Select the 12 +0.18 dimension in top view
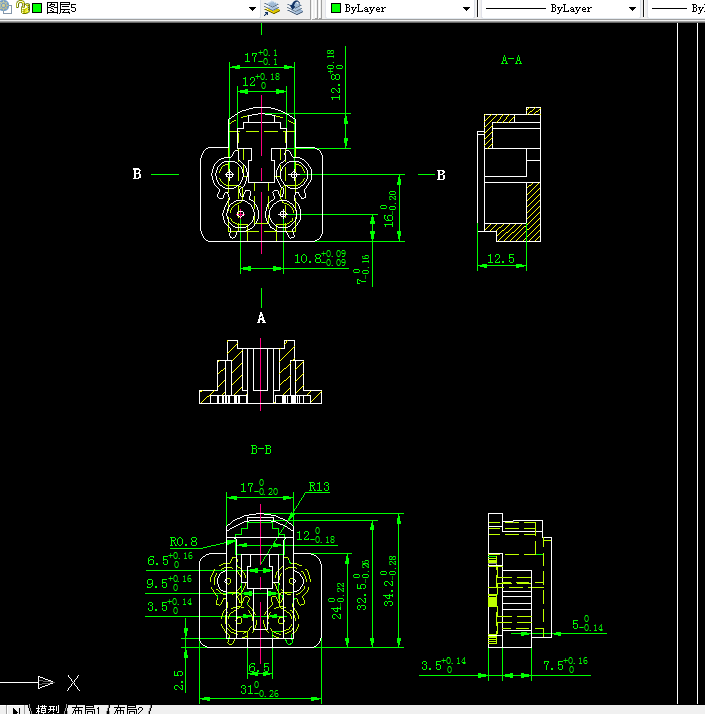Viewport: 705px width, 714px height. coord(261,81)
